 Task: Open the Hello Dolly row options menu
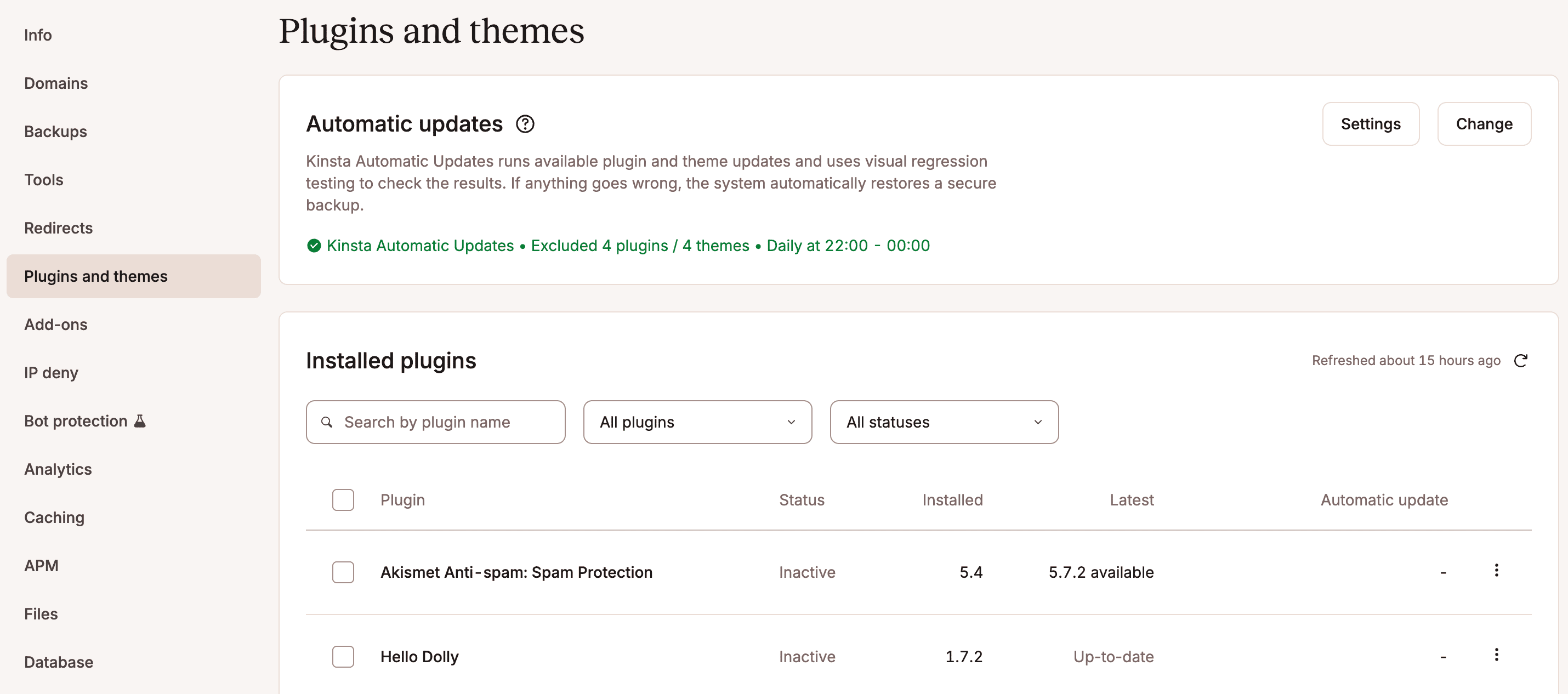point(1496,655)
